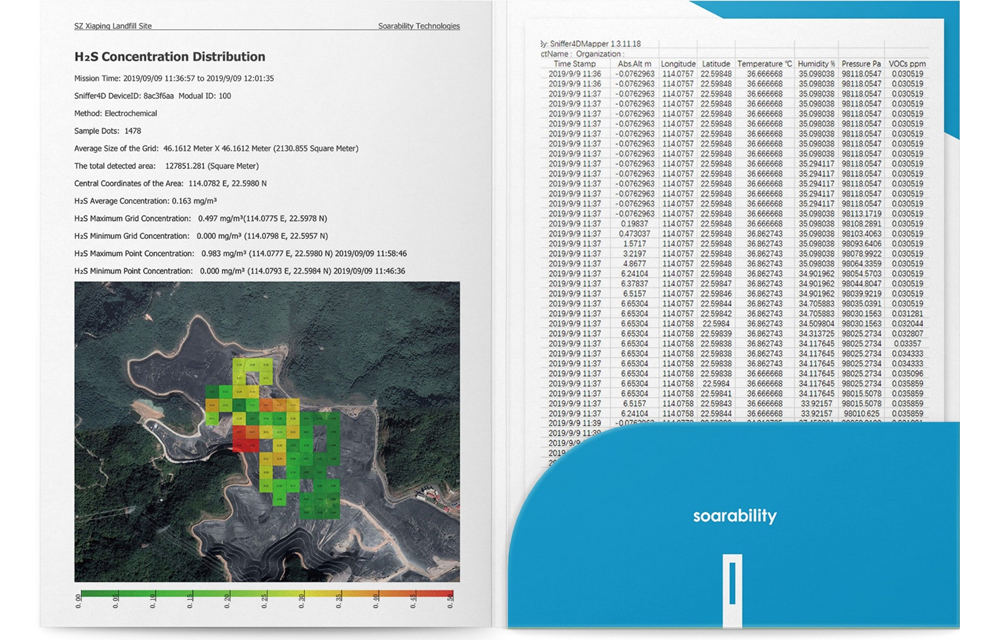
Task: Select the 'H₂S Concentration Distribution' heading
Action: (170, 57)
